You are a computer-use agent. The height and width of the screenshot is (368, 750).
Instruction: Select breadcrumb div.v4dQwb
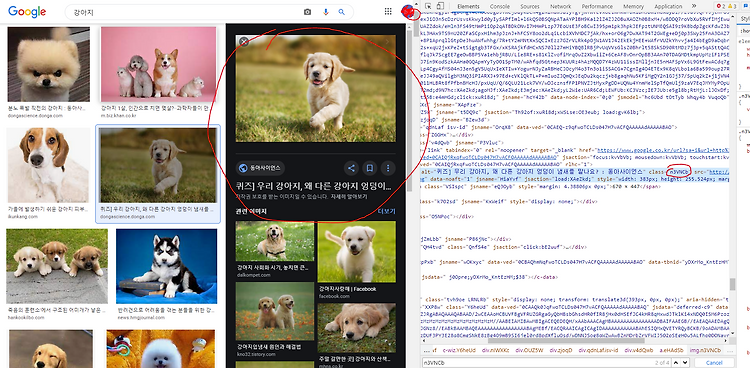(x=639, y=350)
